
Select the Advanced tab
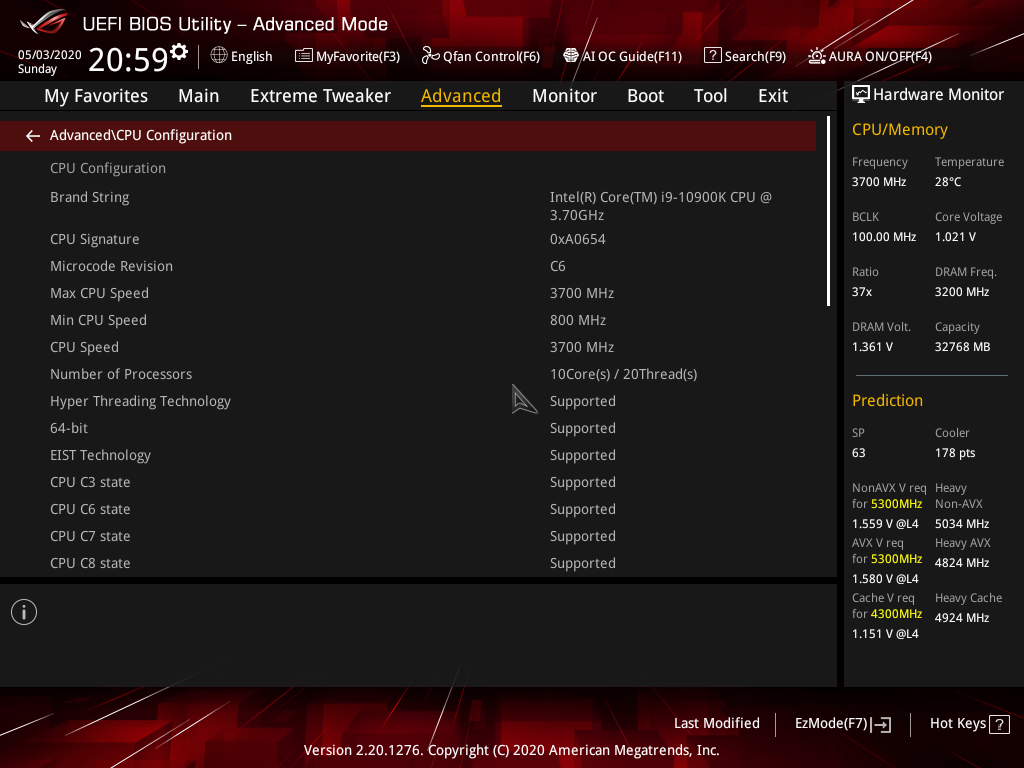pyautogui.click(x=461, y=96)
